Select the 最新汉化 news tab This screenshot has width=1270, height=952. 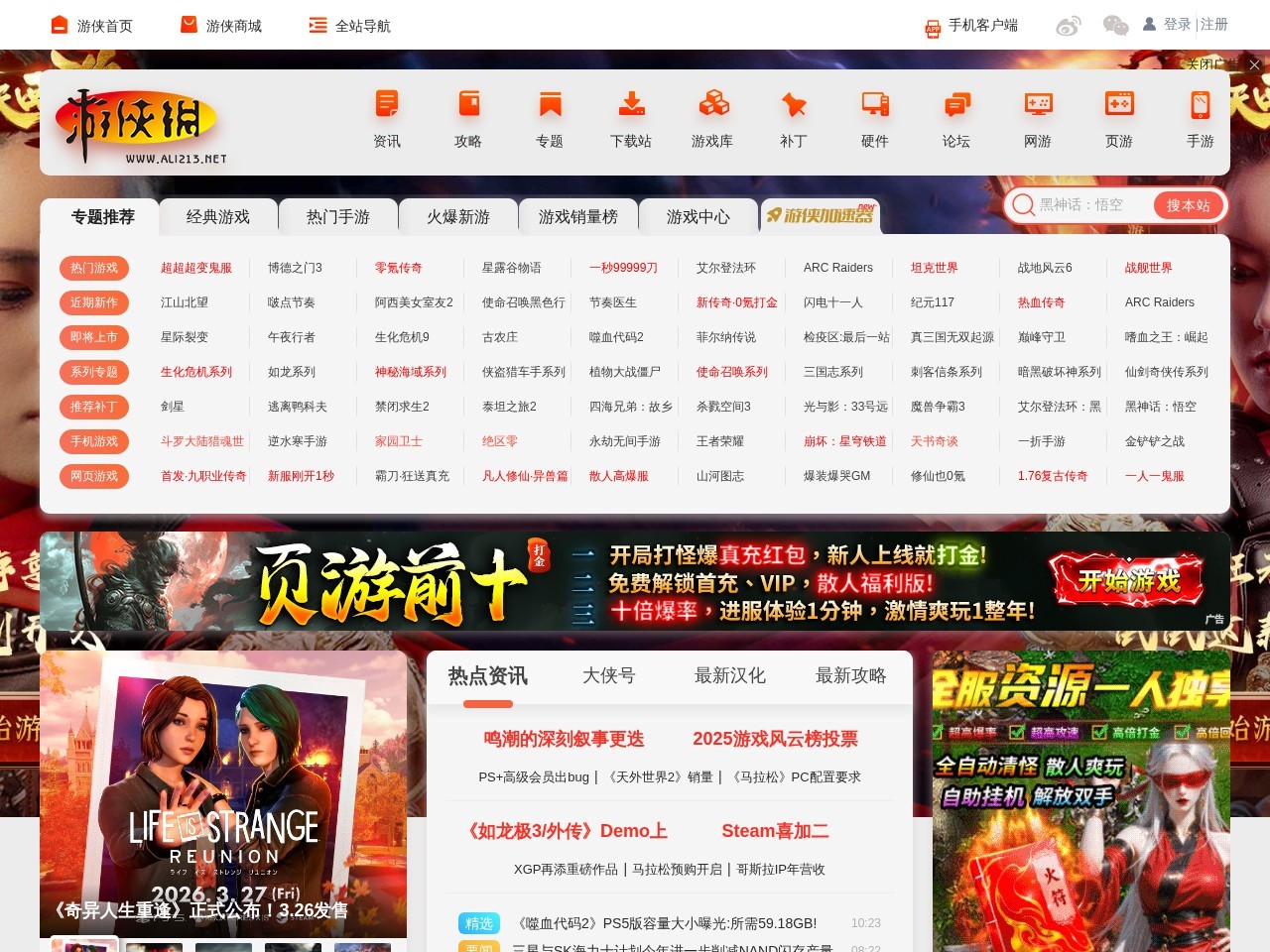pyautogui.click(x=730, y=675)
